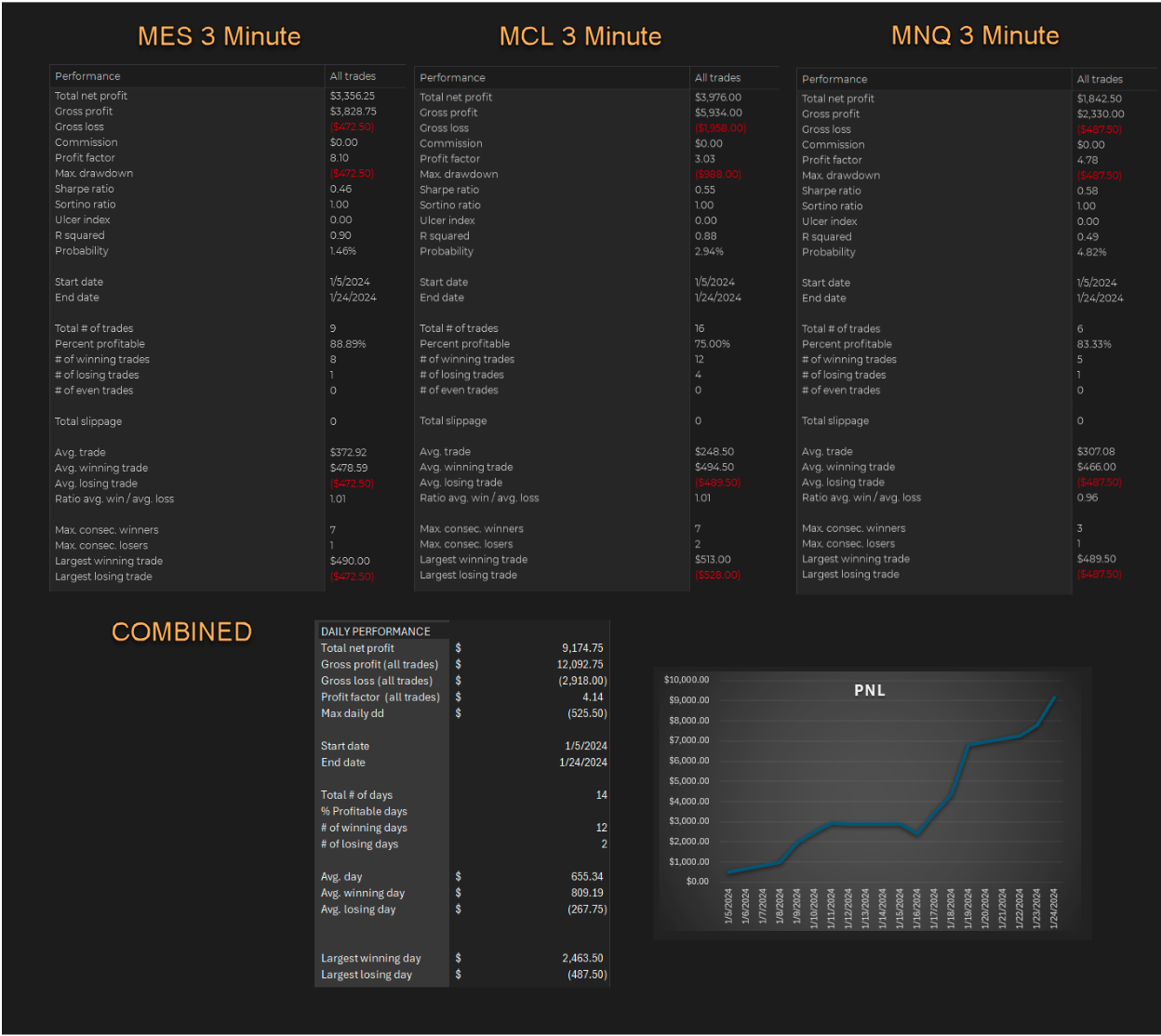This screenshot has height=1036, width=1161.
Task: Select combined total net profit 9,174.75
Action: click(581, 648)
